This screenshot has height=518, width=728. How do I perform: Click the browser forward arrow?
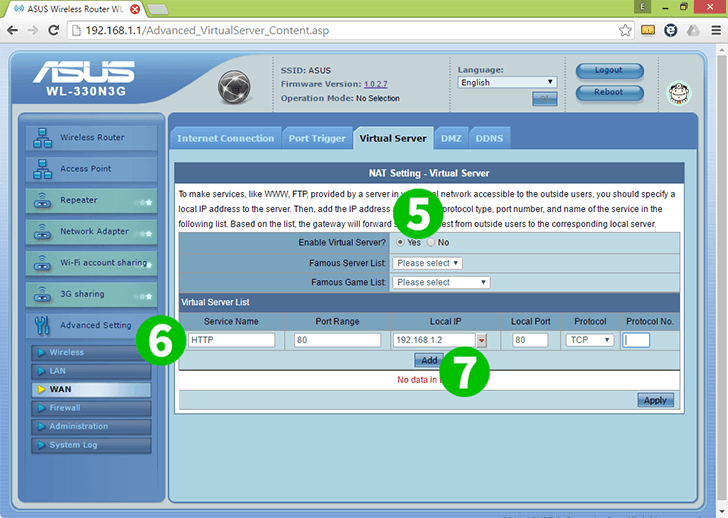click(33, 30)
